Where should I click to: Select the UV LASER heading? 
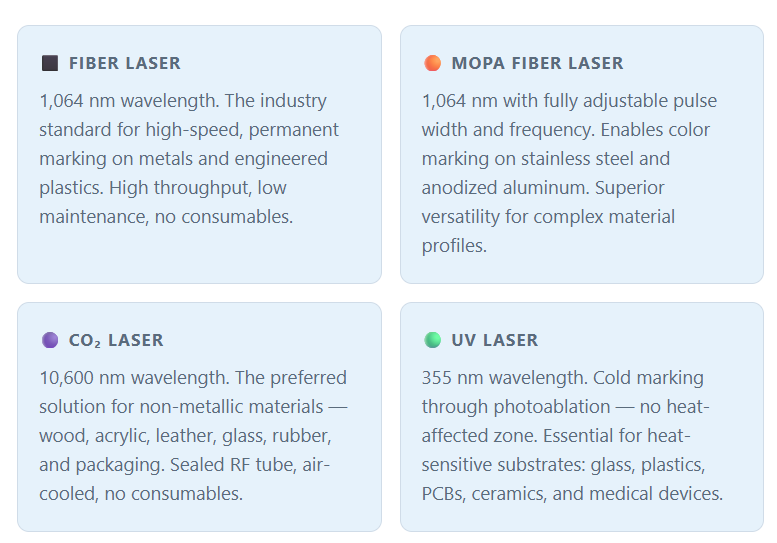[x=495, y=340]
